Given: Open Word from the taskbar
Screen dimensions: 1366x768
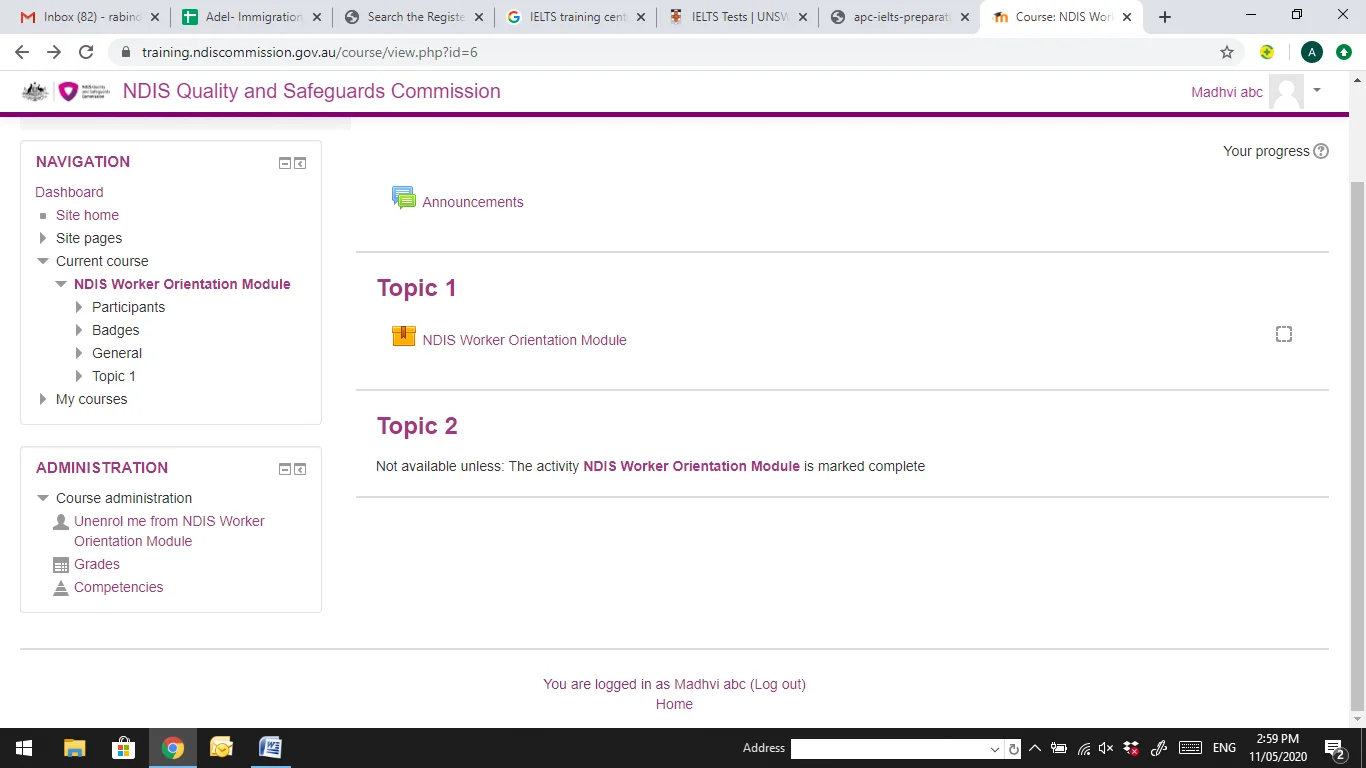Looking at the screenshot, I should (270, 748).
